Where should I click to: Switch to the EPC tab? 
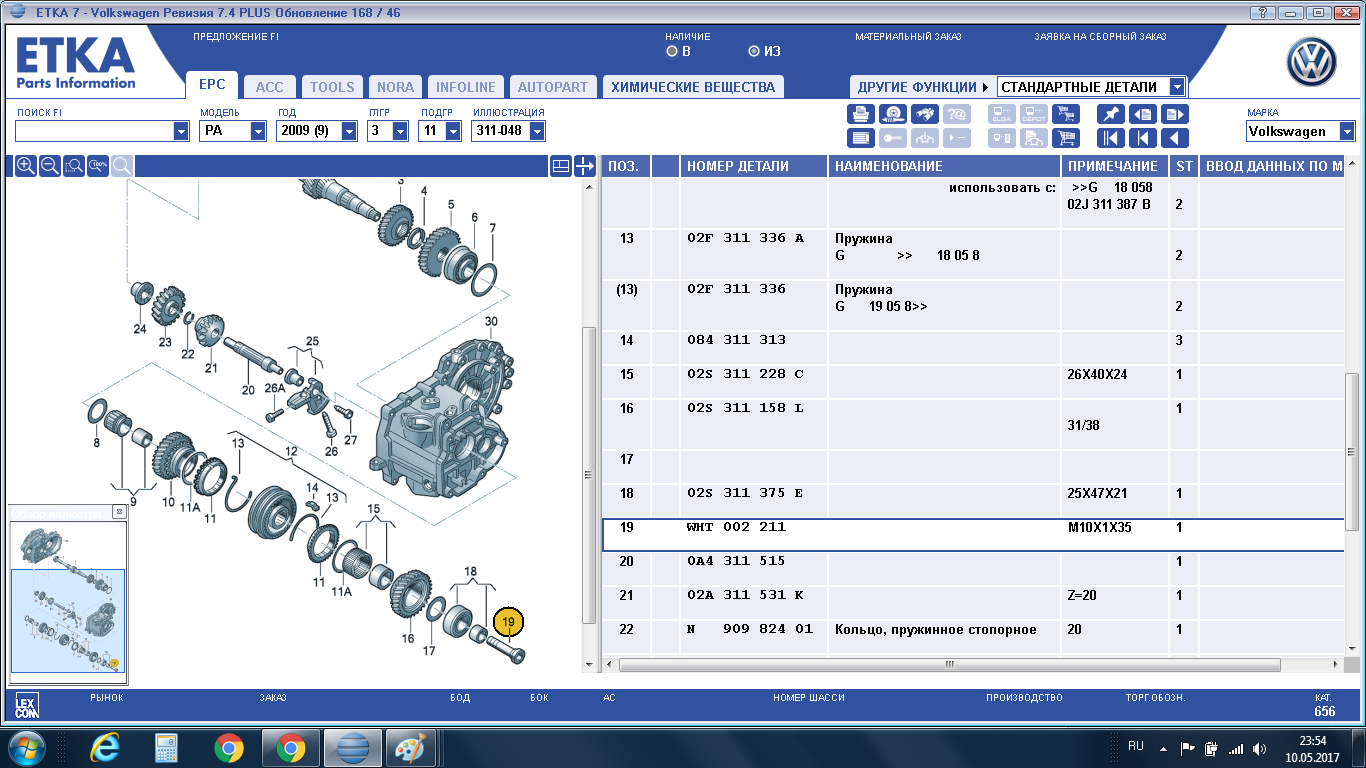[x=211, y=85]
